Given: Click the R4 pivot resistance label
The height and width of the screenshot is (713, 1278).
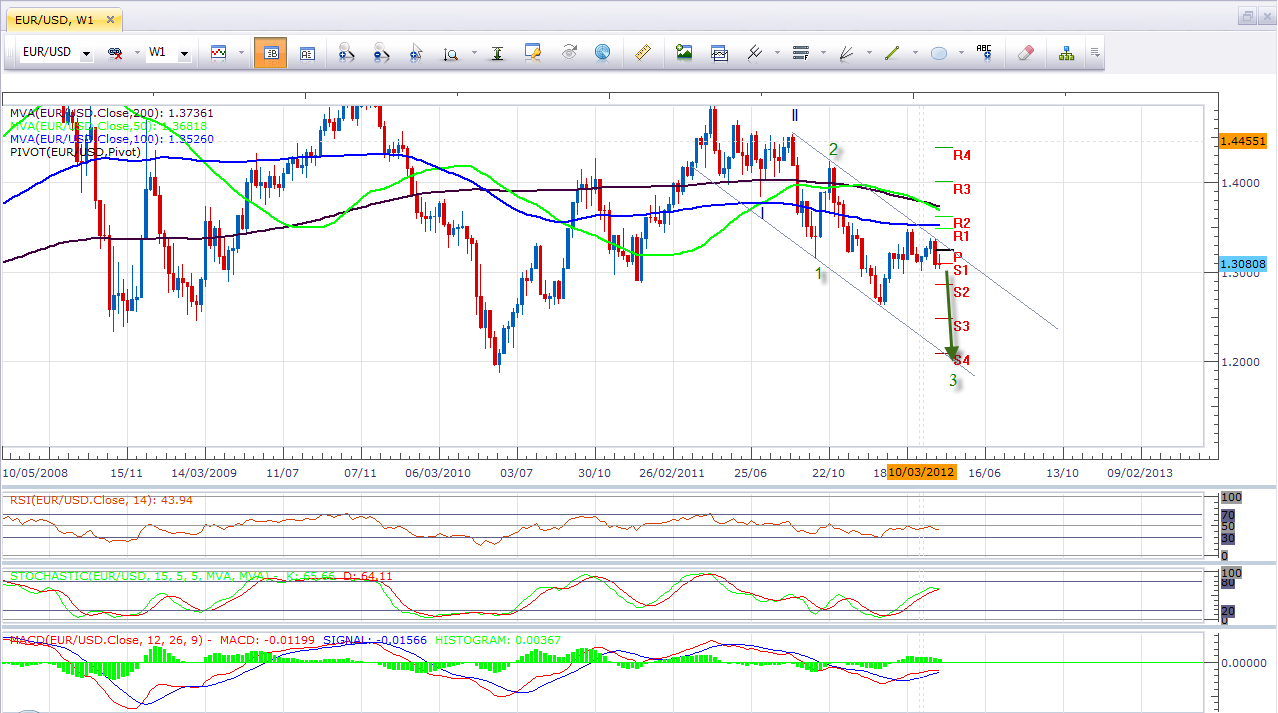Looking at the screenshot, I should (x=962, y=155).
